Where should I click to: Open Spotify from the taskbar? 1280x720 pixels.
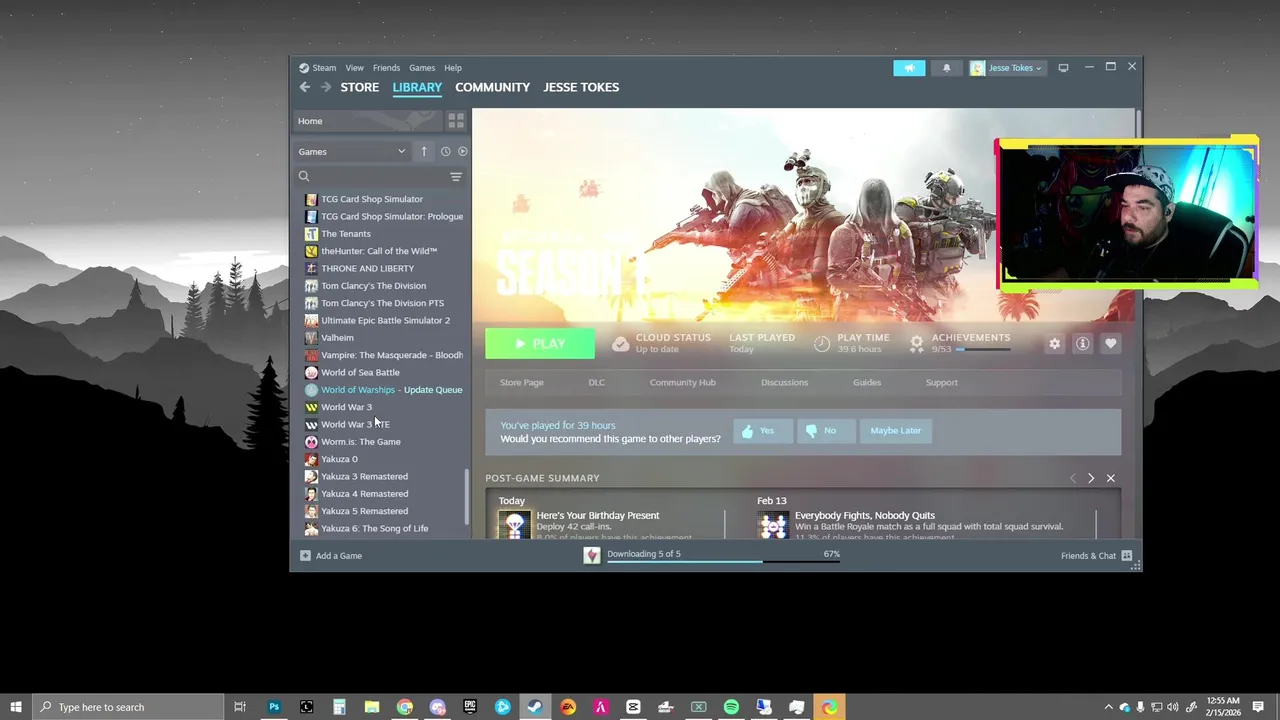(731, 707)
